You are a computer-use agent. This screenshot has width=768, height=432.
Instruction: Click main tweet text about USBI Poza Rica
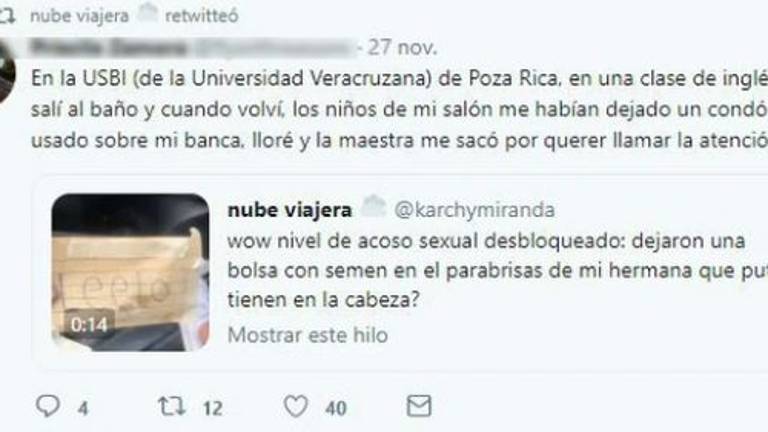[x=399, y=109]
